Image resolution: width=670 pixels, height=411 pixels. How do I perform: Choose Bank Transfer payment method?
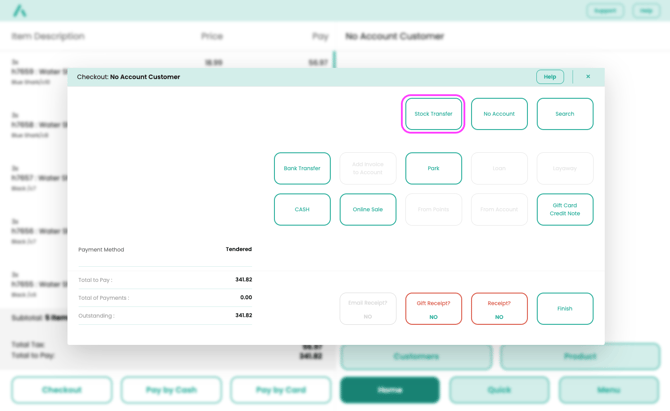[x=302, y=168]
